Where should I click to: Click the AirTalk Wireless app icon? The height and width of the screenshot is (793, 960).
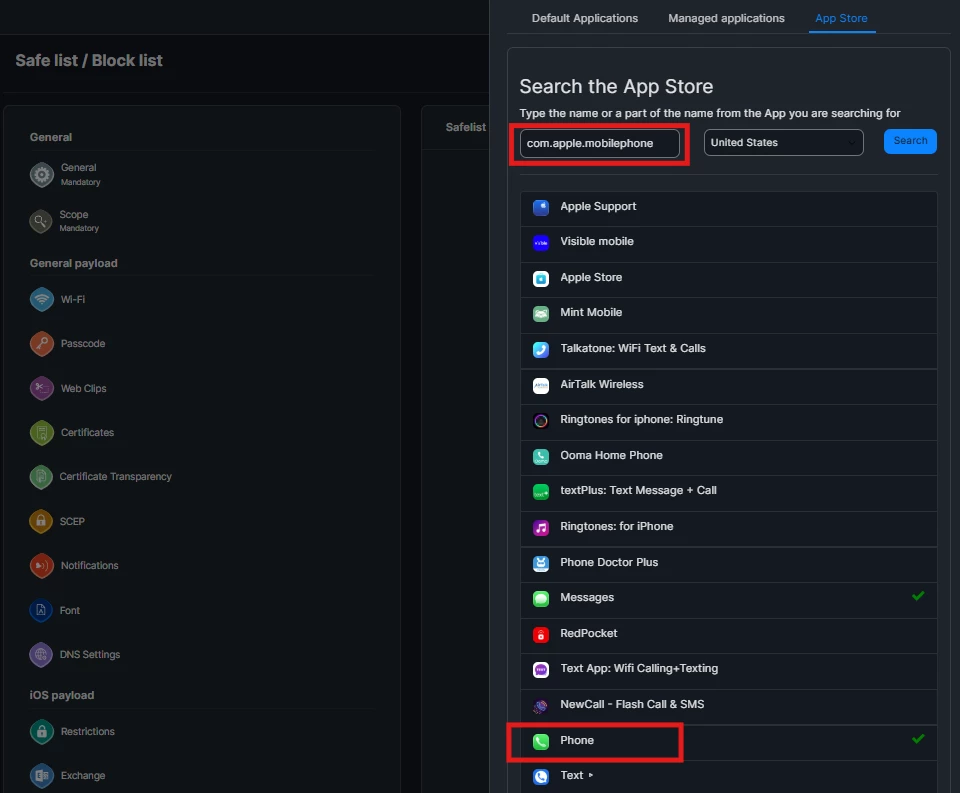tap(541, 386)
